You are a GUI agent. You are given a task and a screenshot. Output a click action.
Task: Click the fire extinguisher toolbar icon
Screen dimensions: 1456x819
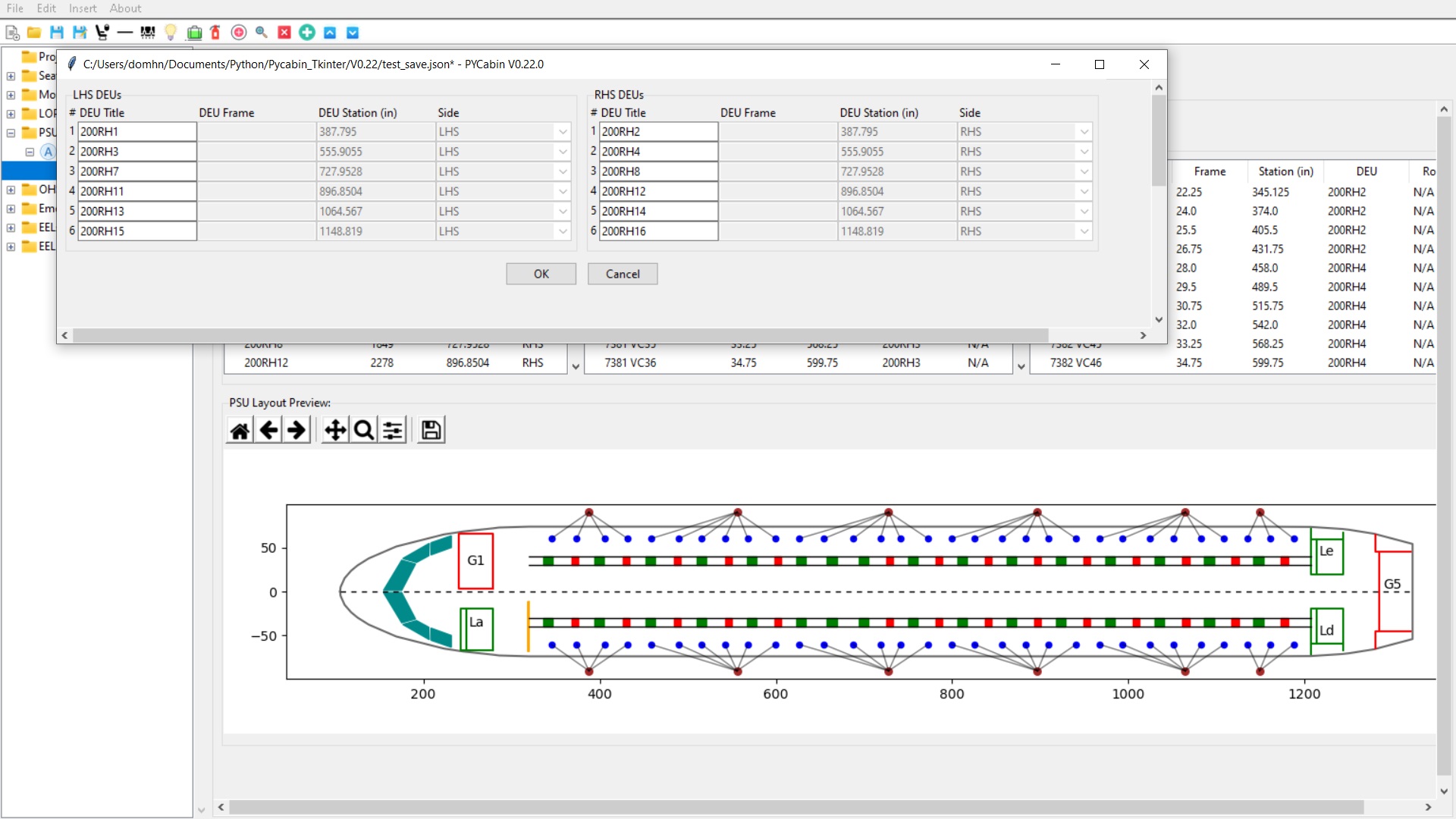pyautogui.click(x=215, y=33)
